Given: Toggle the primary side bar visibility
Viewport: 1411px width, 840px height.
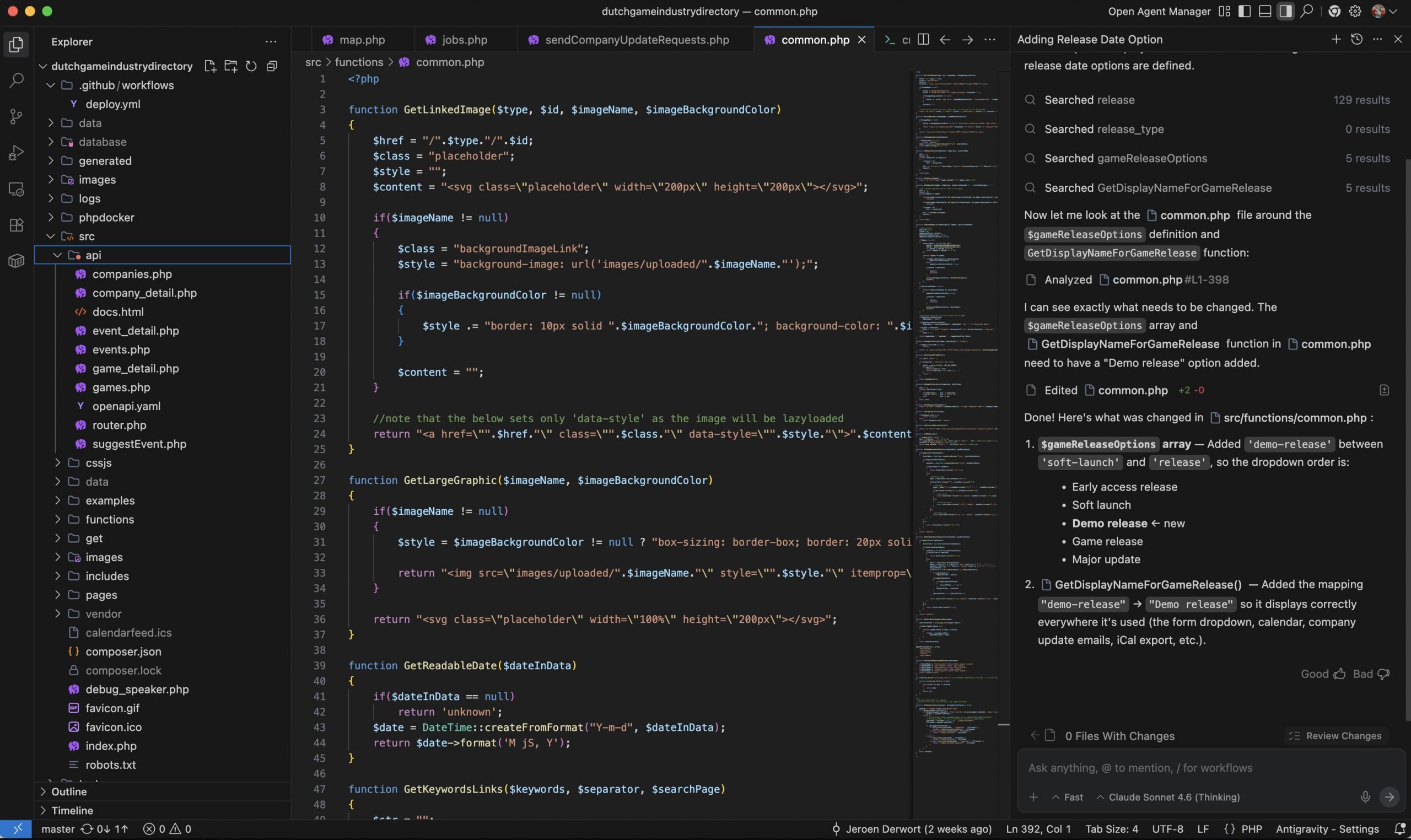Looking at the screenshot, I should point(1244,12).
